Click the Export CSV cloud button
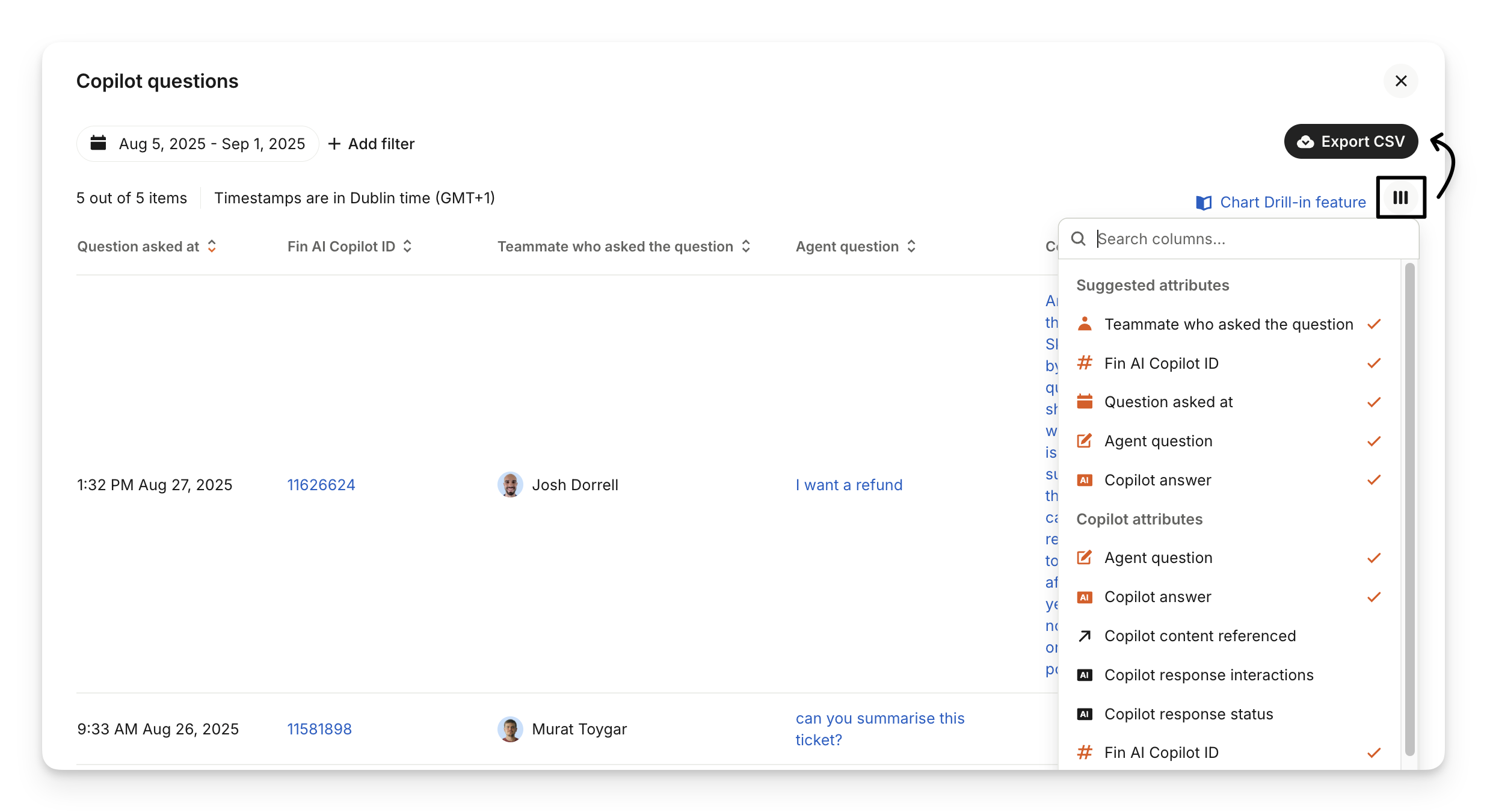Viewport: 1487px width, 812px height. click(x=1350, y=142)
